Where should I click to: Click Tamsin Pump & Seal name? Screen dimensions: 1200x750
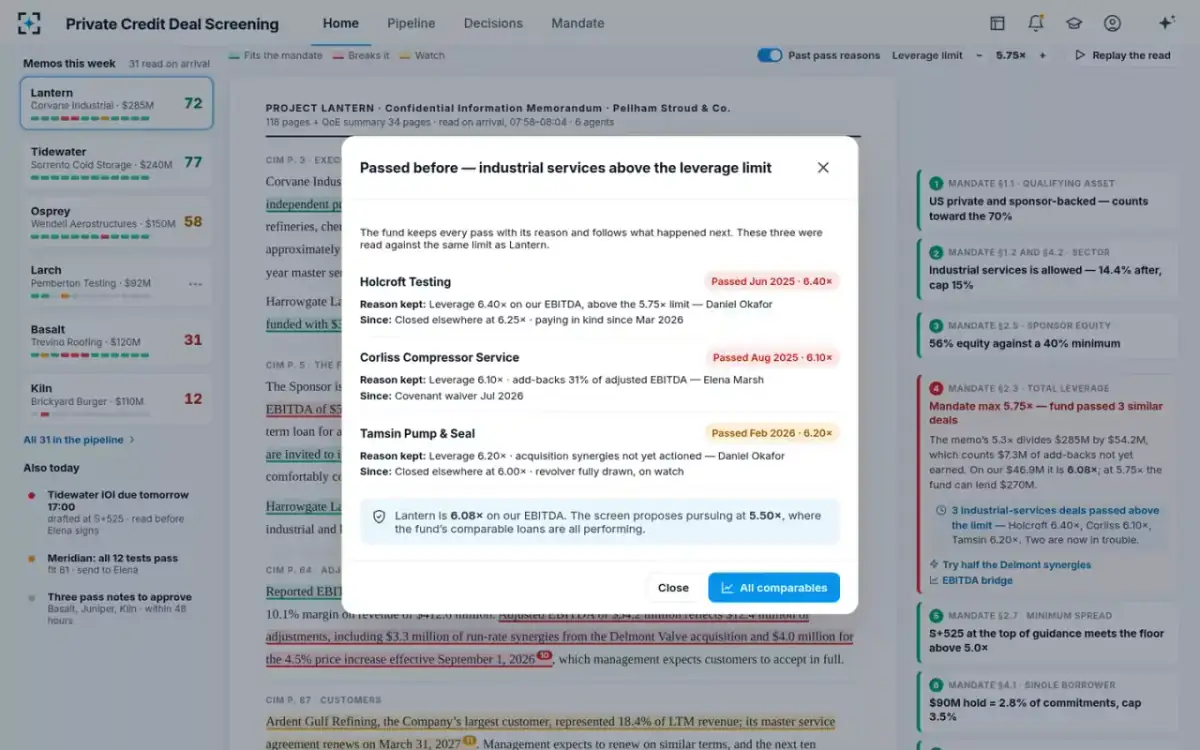tap(417, 434)
